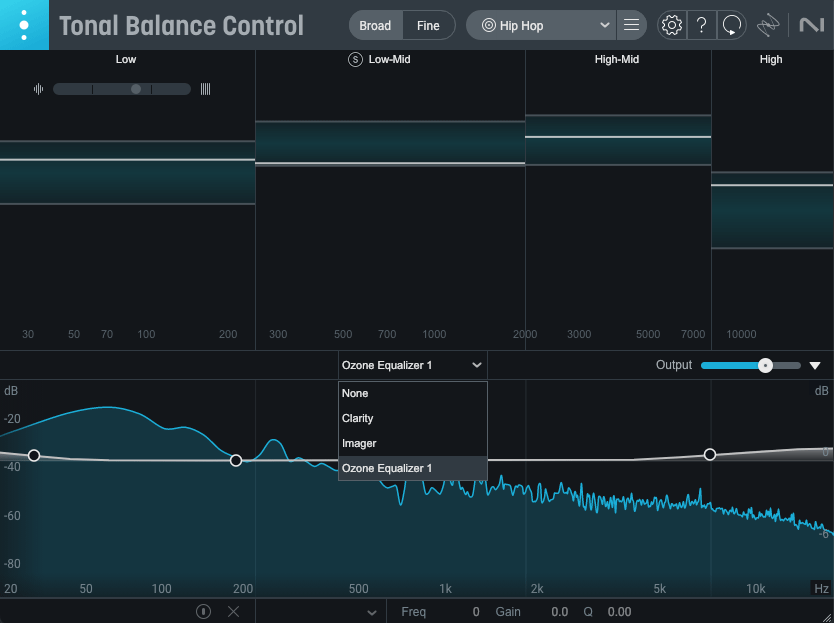
Task: Click the Native Instruments logo
Action: tap(812, 25)
